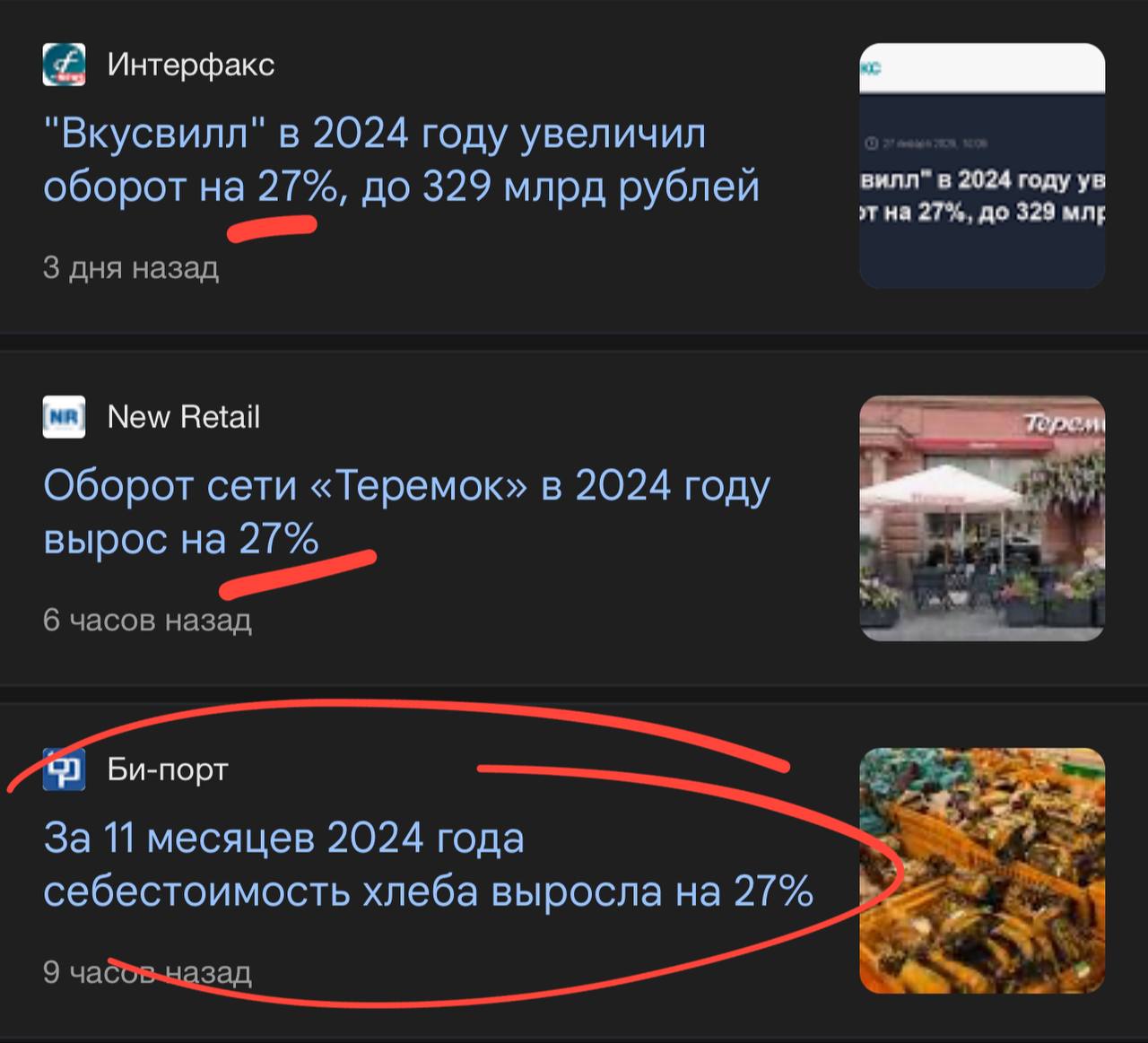Click '329 млрд рублей' in the first headline
Screen dimensions: 1148x1043
click(x=591, y=187)
